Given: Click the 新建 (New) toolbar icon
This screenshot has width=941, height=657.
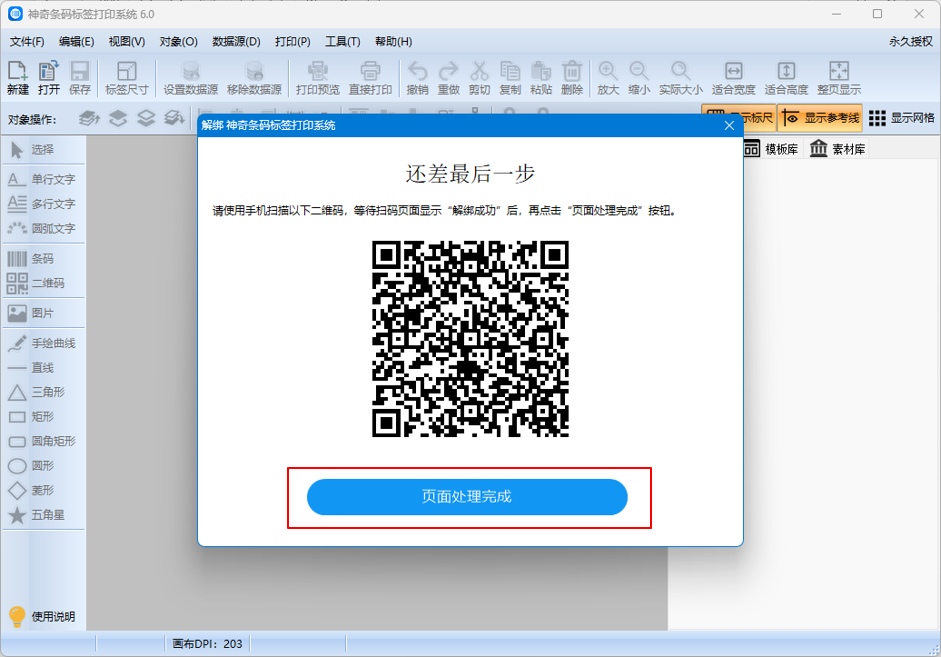Looking at the screenshot, I should pos(18,78).
